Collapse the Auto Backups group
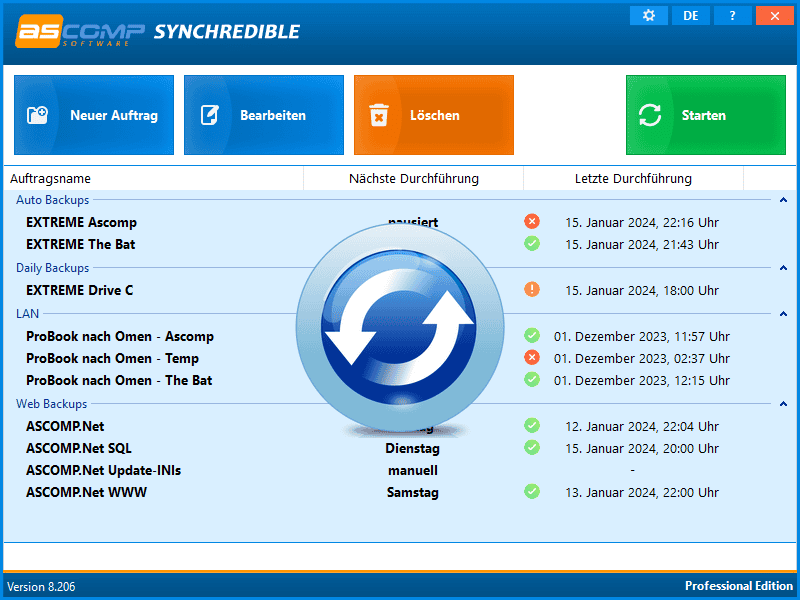 783,200
